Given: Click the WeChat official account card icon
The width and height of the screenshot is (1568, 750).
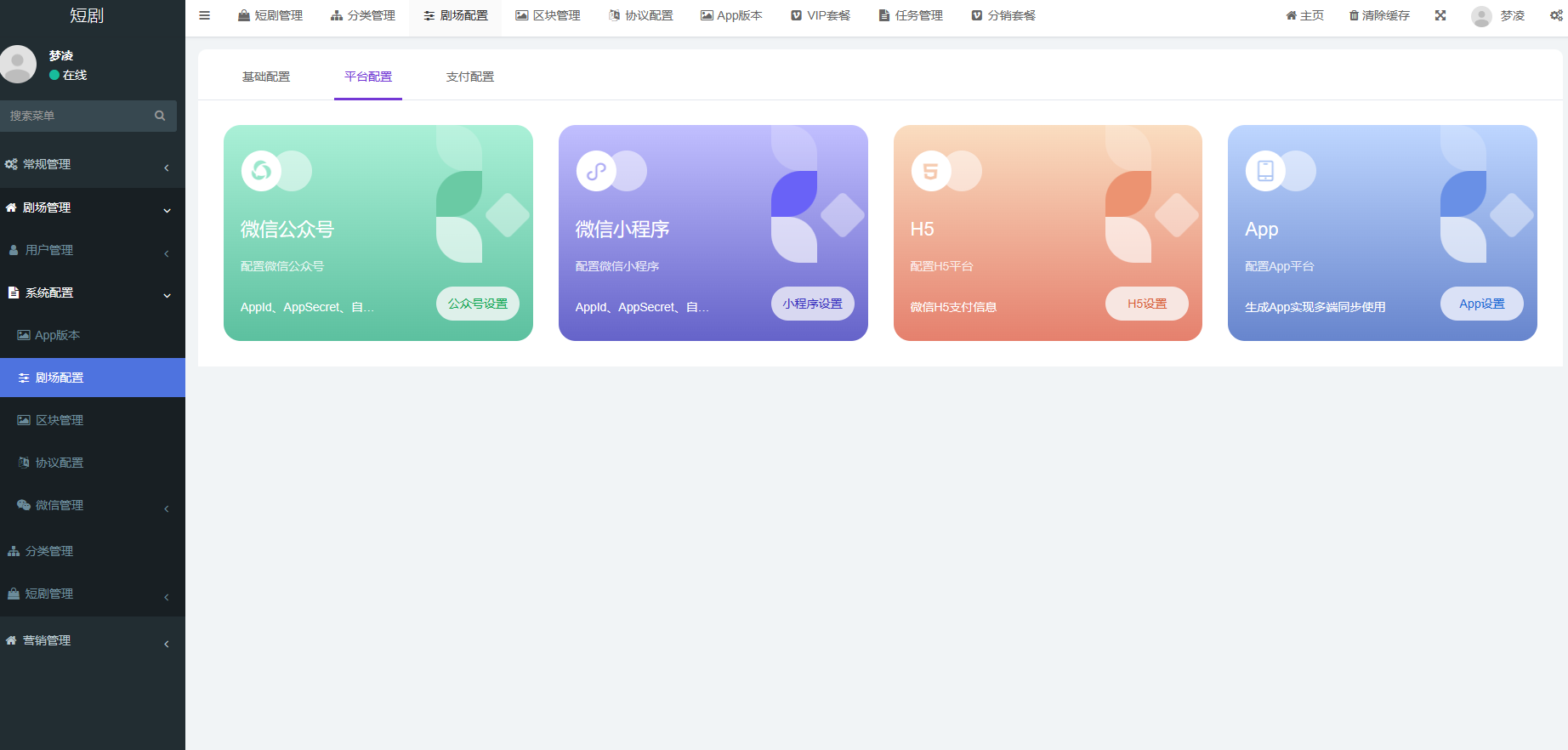Looking at the screenshot, I should [261, 171].
